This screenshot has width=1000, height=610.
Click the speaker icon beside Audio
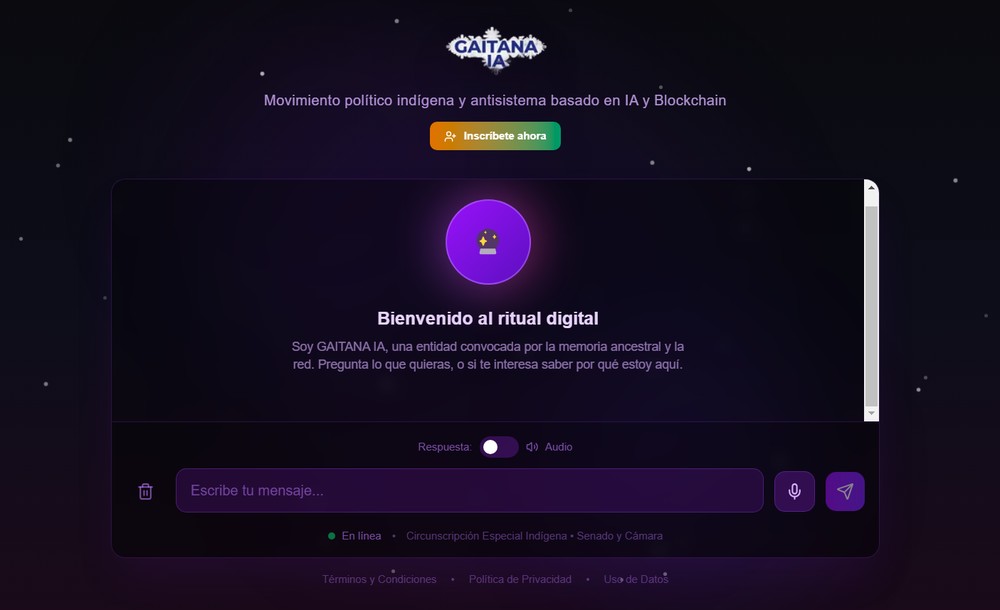(x=532, y=447)
